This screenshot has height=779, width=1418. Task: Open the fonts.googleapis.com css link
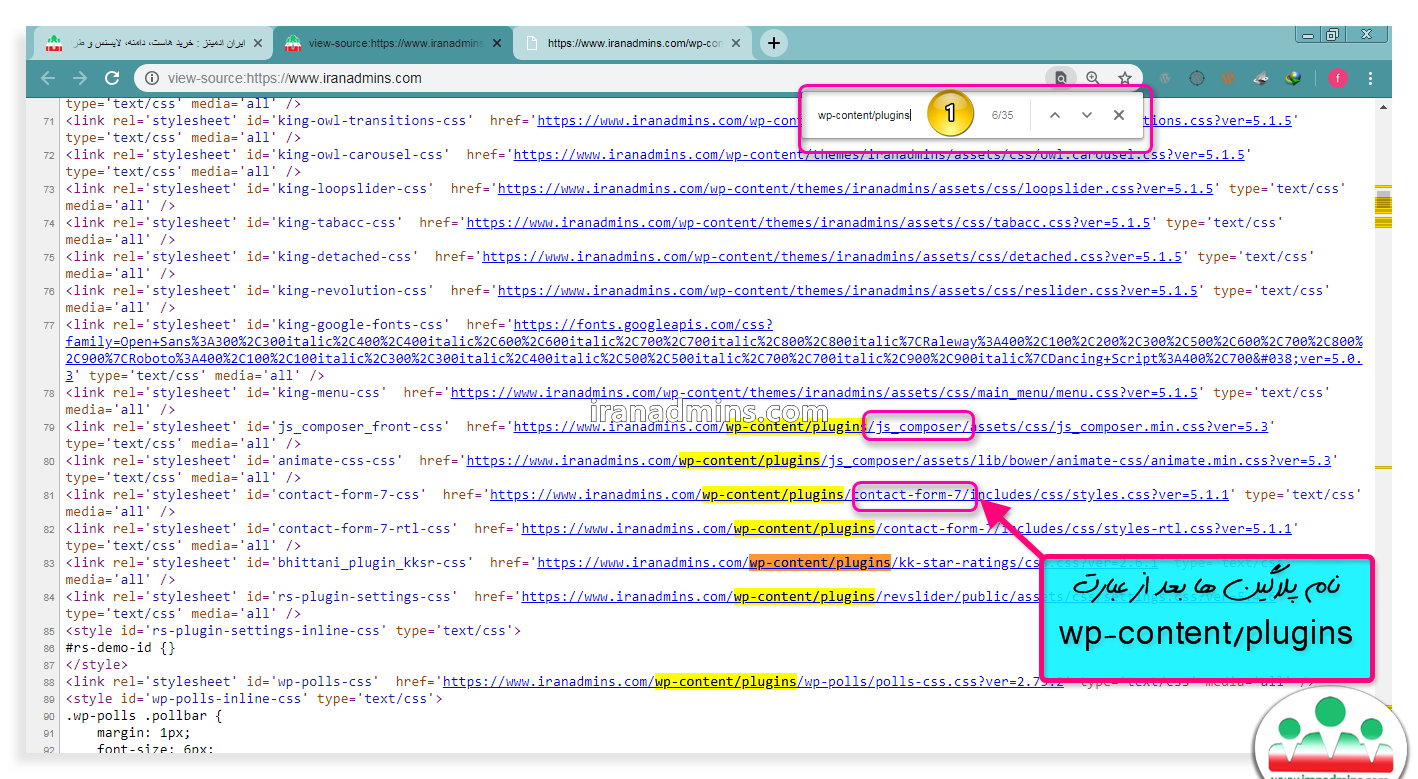[714, 350]
